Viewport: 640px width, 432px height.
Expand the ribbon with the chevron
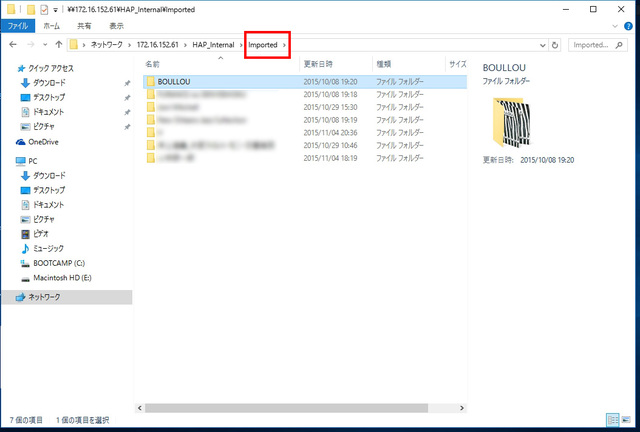615,26
